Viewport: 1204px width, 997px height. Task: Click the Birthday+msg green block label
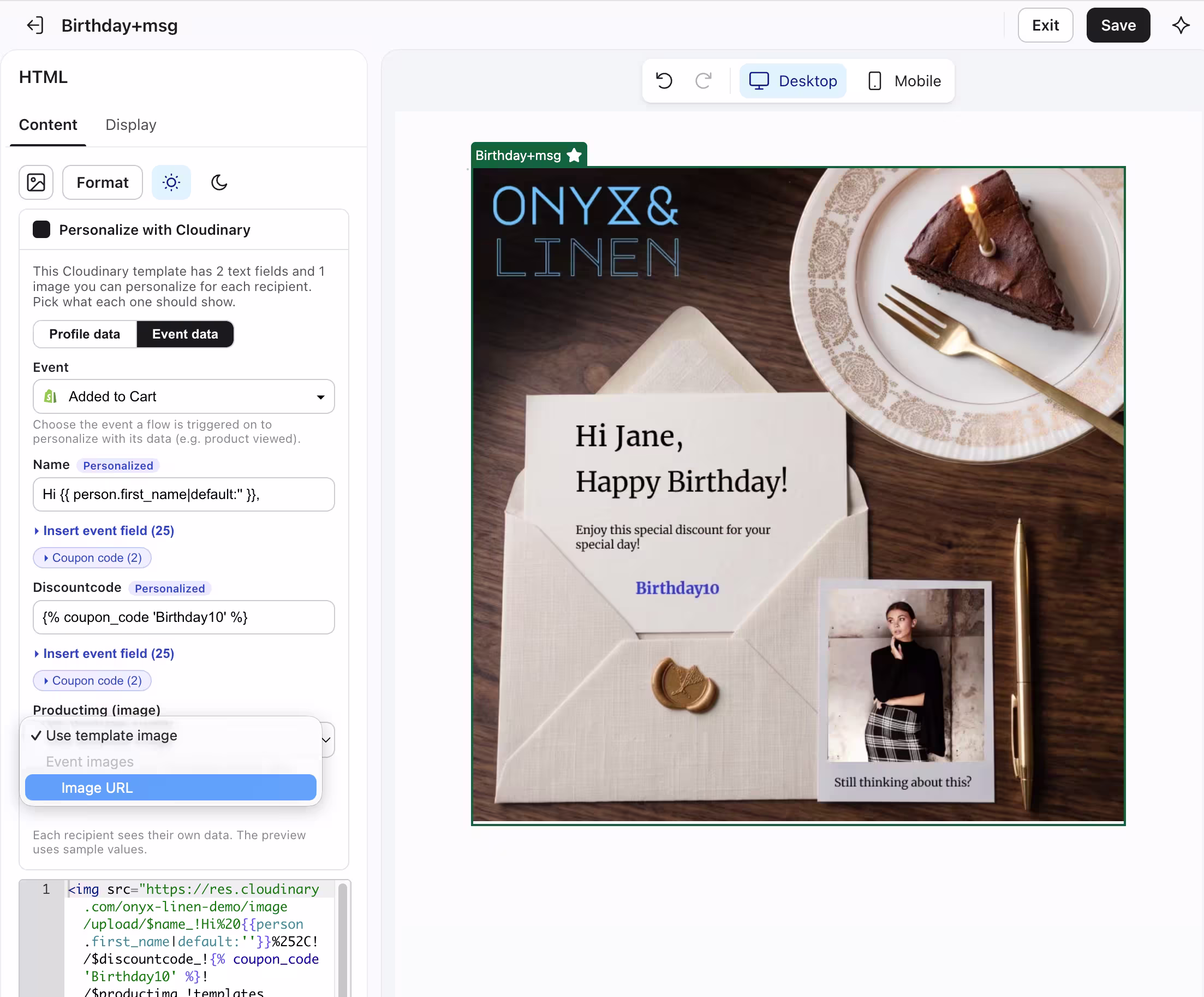tap(529, 155)
